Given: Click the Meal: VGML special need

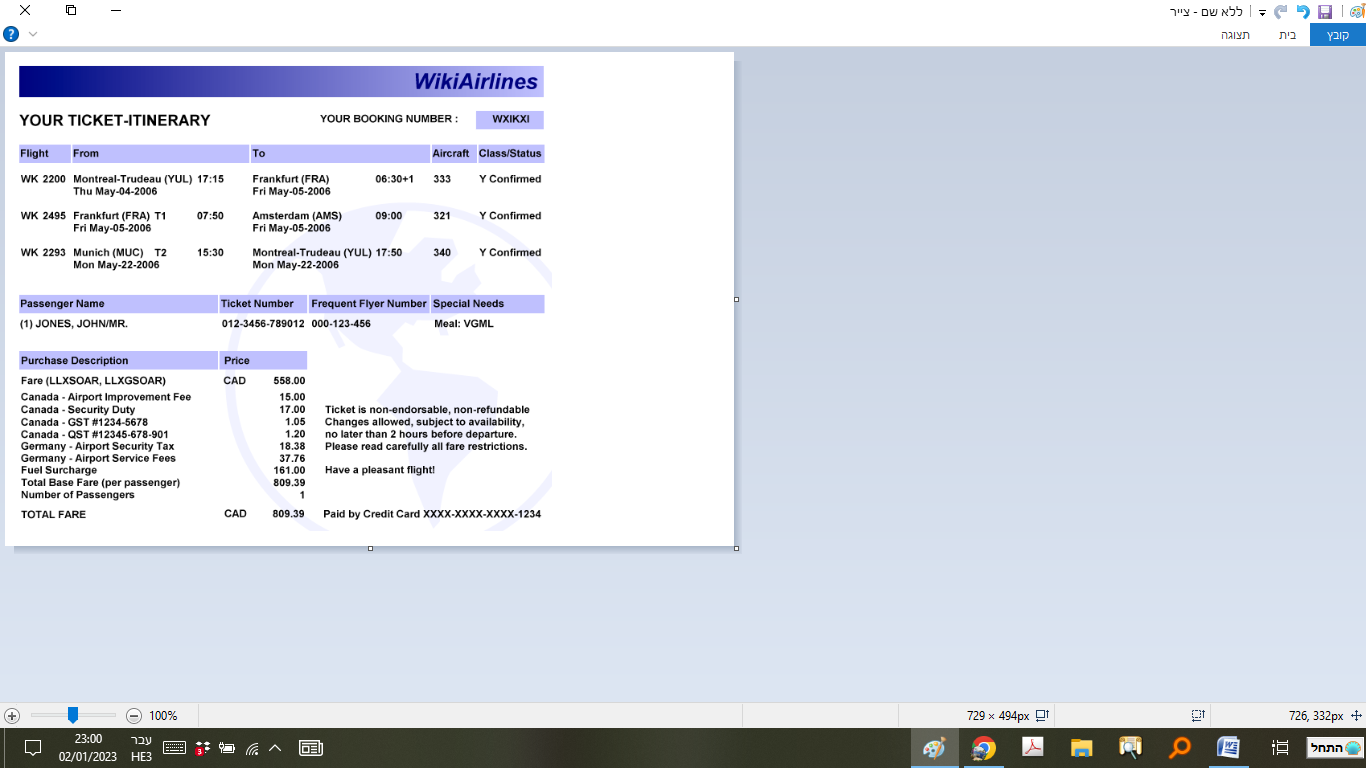Looking at the screenshot, I should click(464, 324).
